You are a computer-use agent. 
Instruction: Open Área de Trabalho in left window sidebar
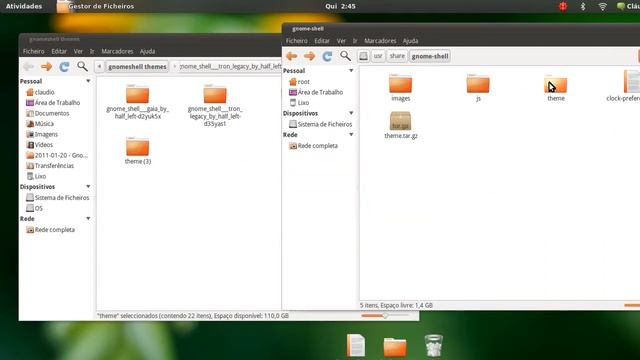(x=53, y=103)
